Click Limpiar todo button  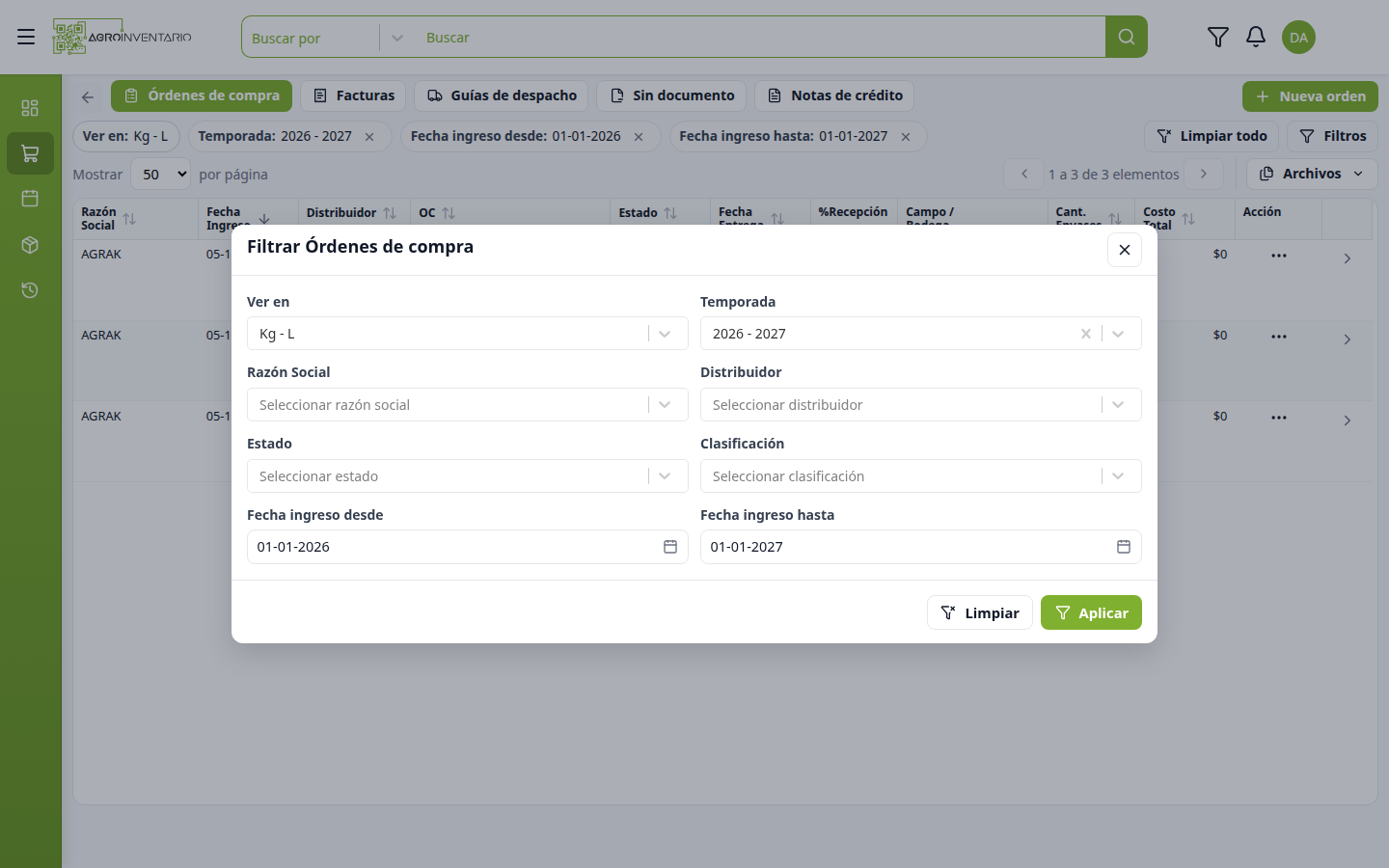coord(1212,137)
